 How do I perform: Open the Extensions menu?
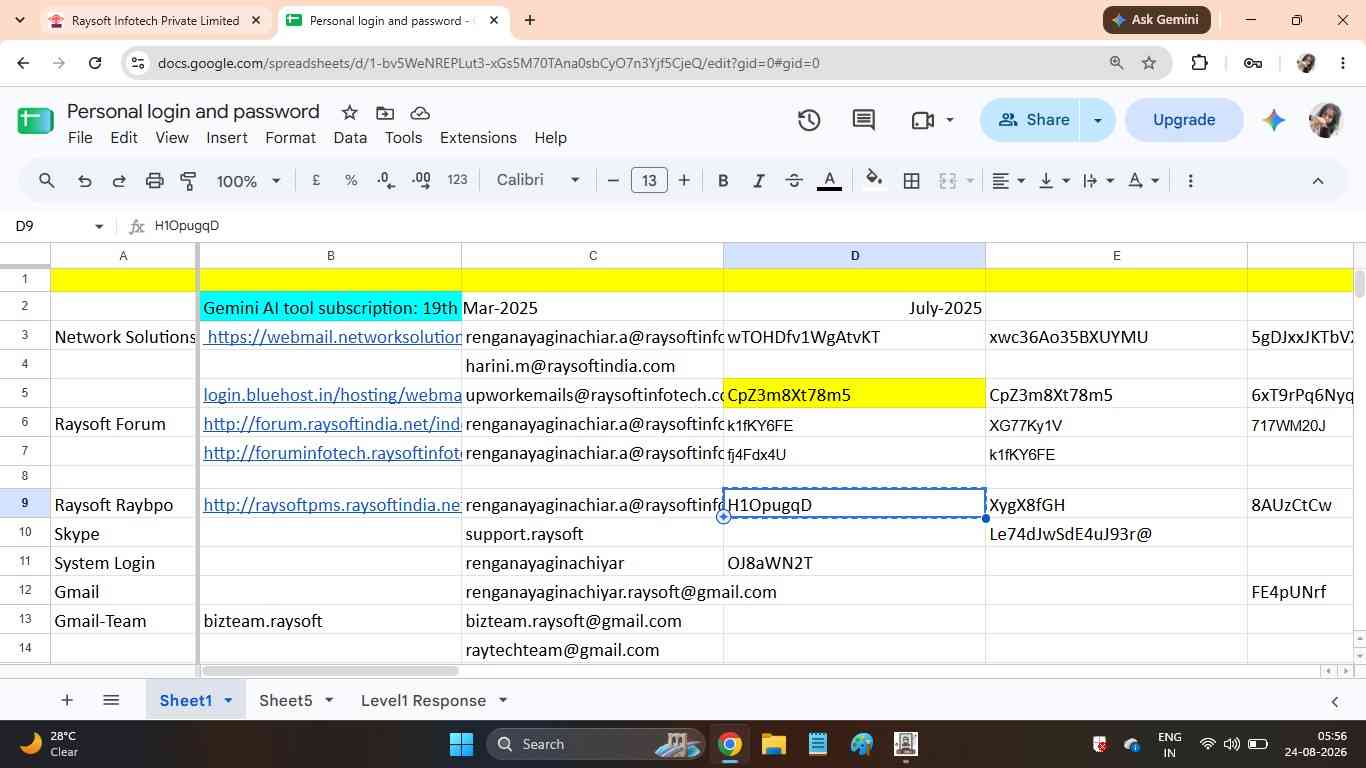pos(478,138)
